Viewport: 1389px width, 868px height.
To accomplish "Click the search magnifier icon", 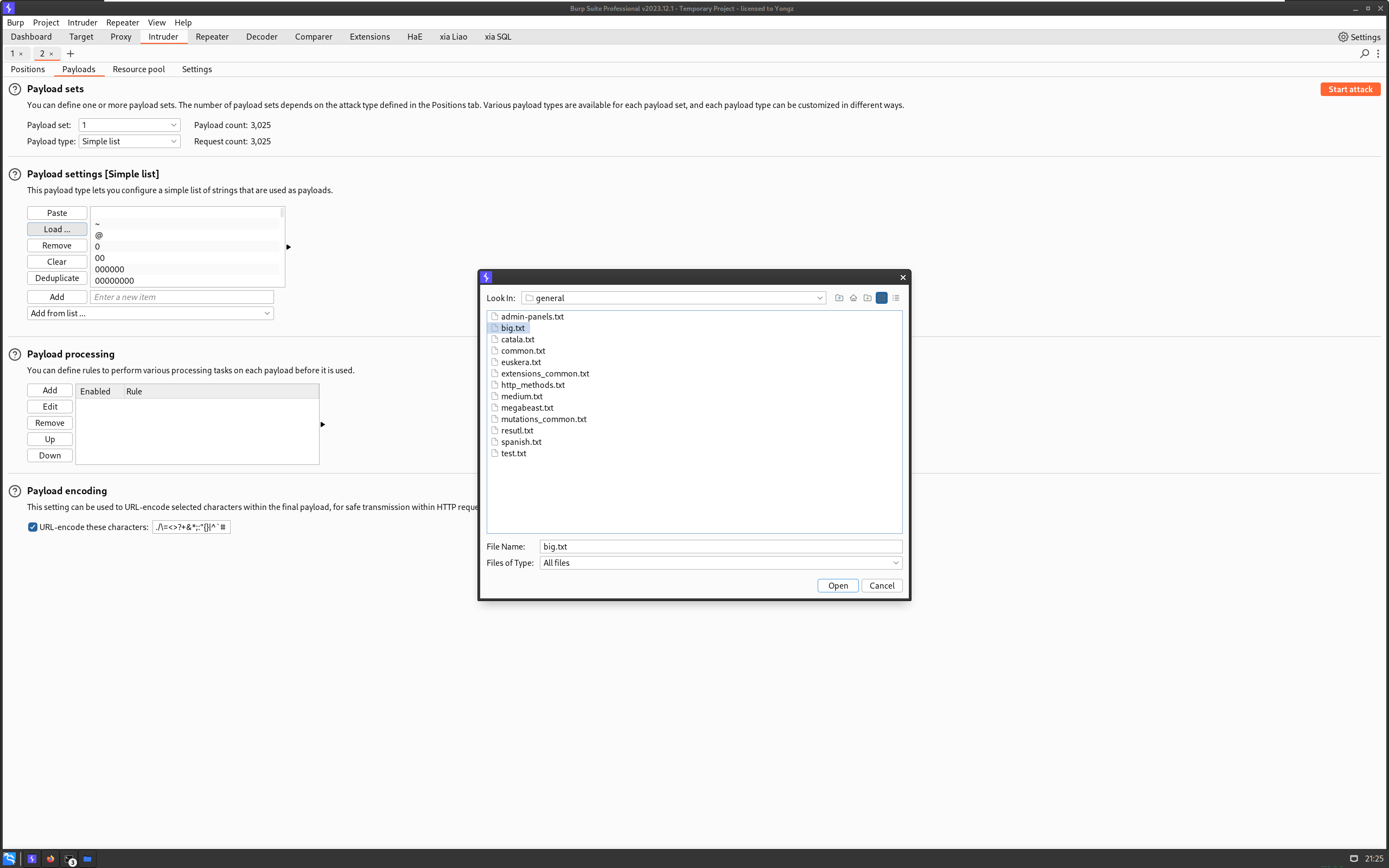I will point(1365,53).
